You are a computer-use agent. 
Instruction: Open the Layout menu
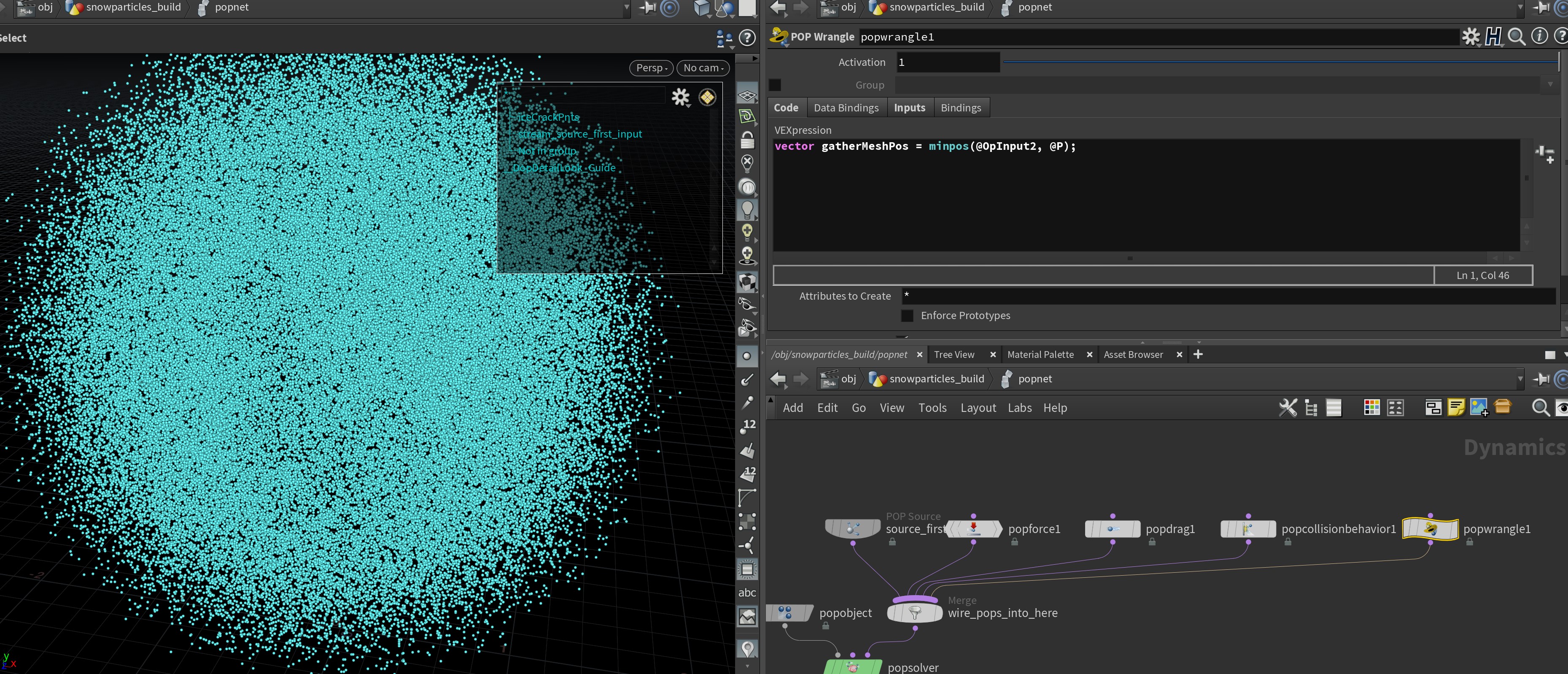[978, 408]
